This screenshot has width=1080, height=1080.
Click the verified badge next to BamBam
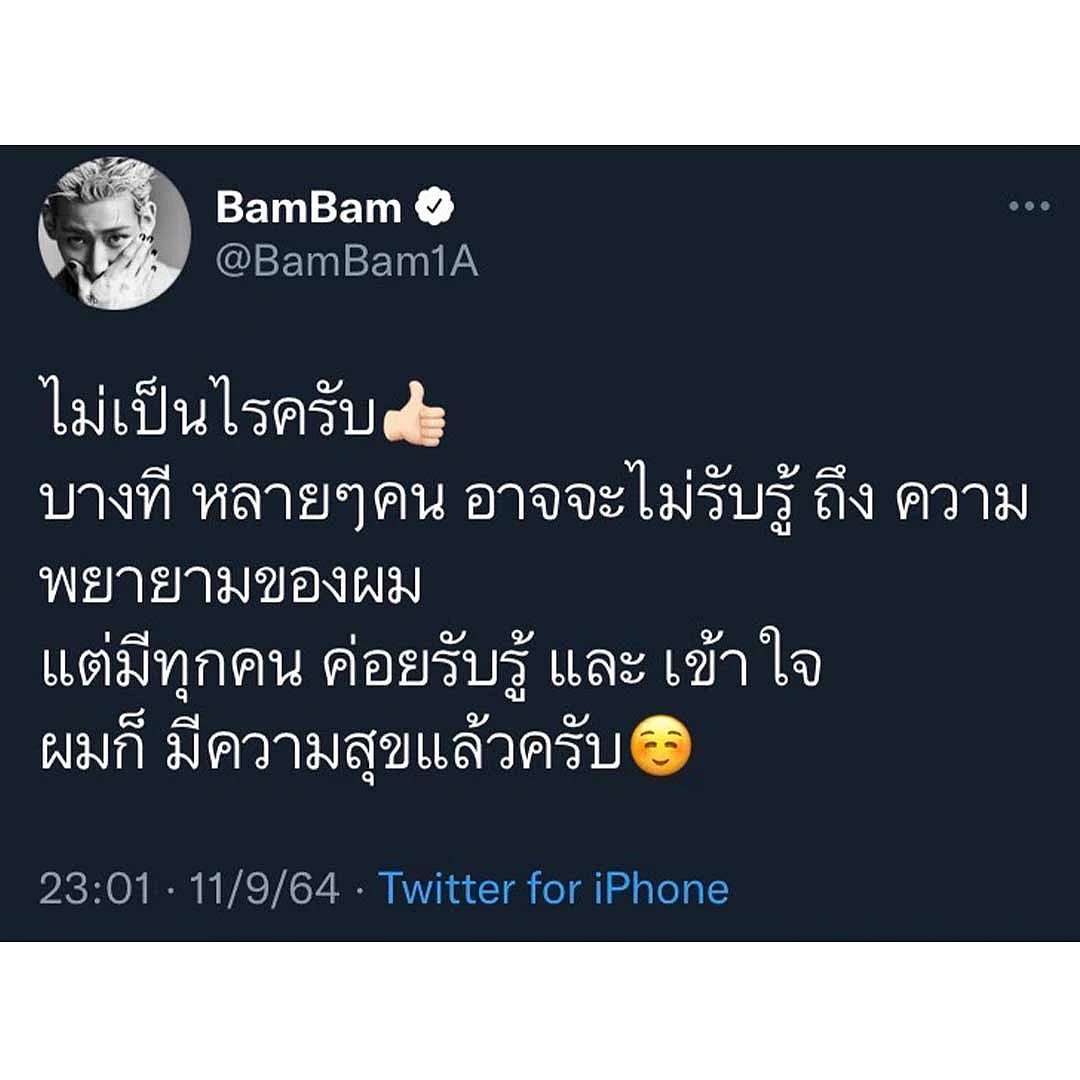[x=435, y=205]
